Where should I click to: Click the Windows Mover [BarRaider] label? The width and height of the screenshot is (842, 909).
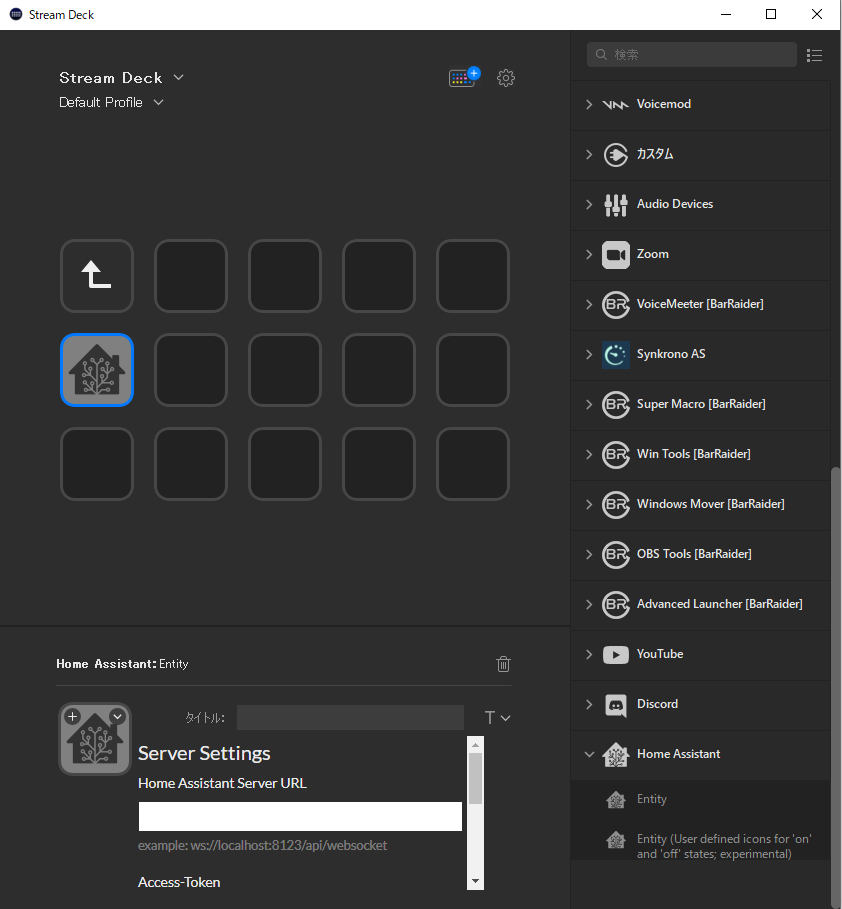pos(710,504)
